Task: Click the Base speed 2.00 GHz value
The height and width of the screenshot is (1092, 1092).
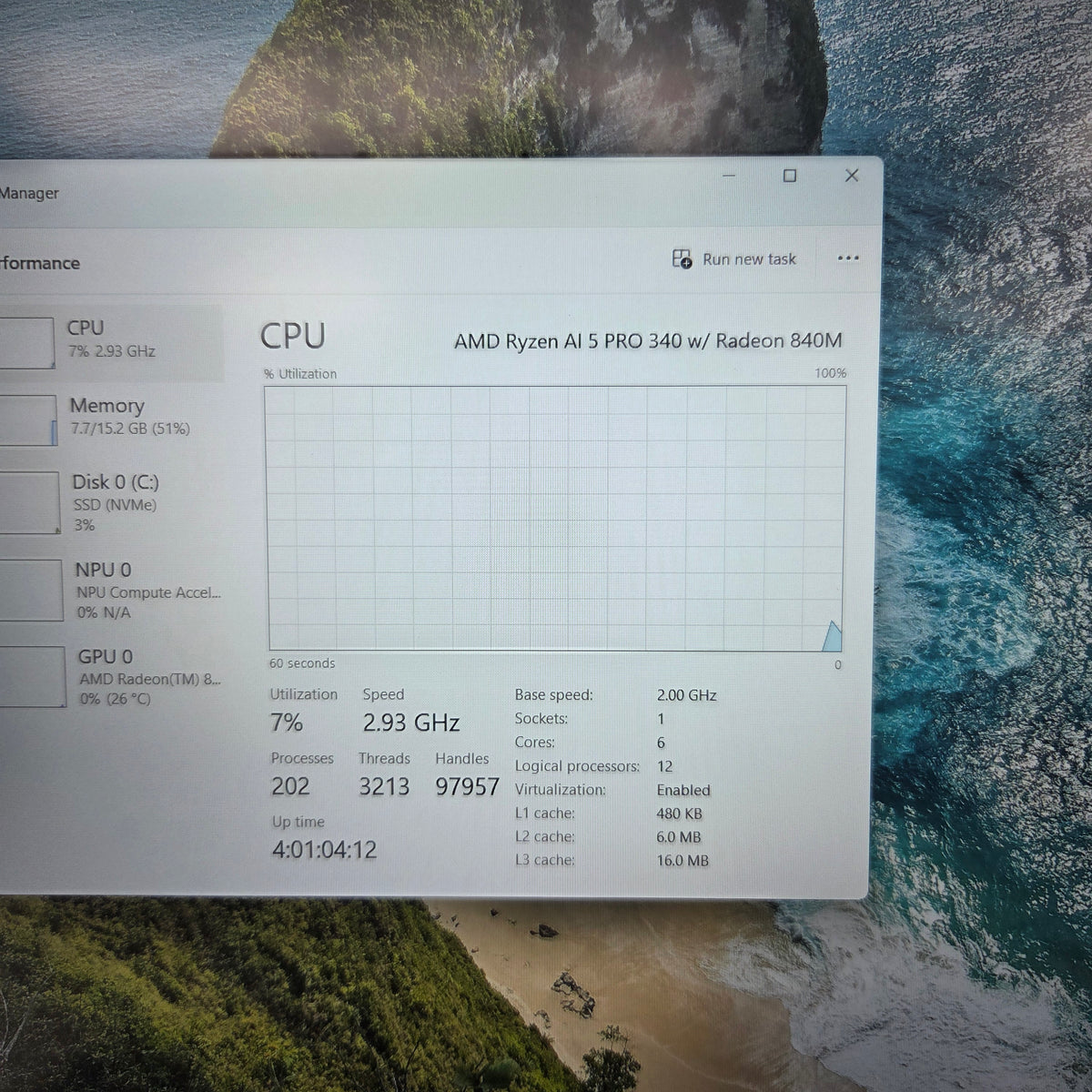Action: coord(687,695)
